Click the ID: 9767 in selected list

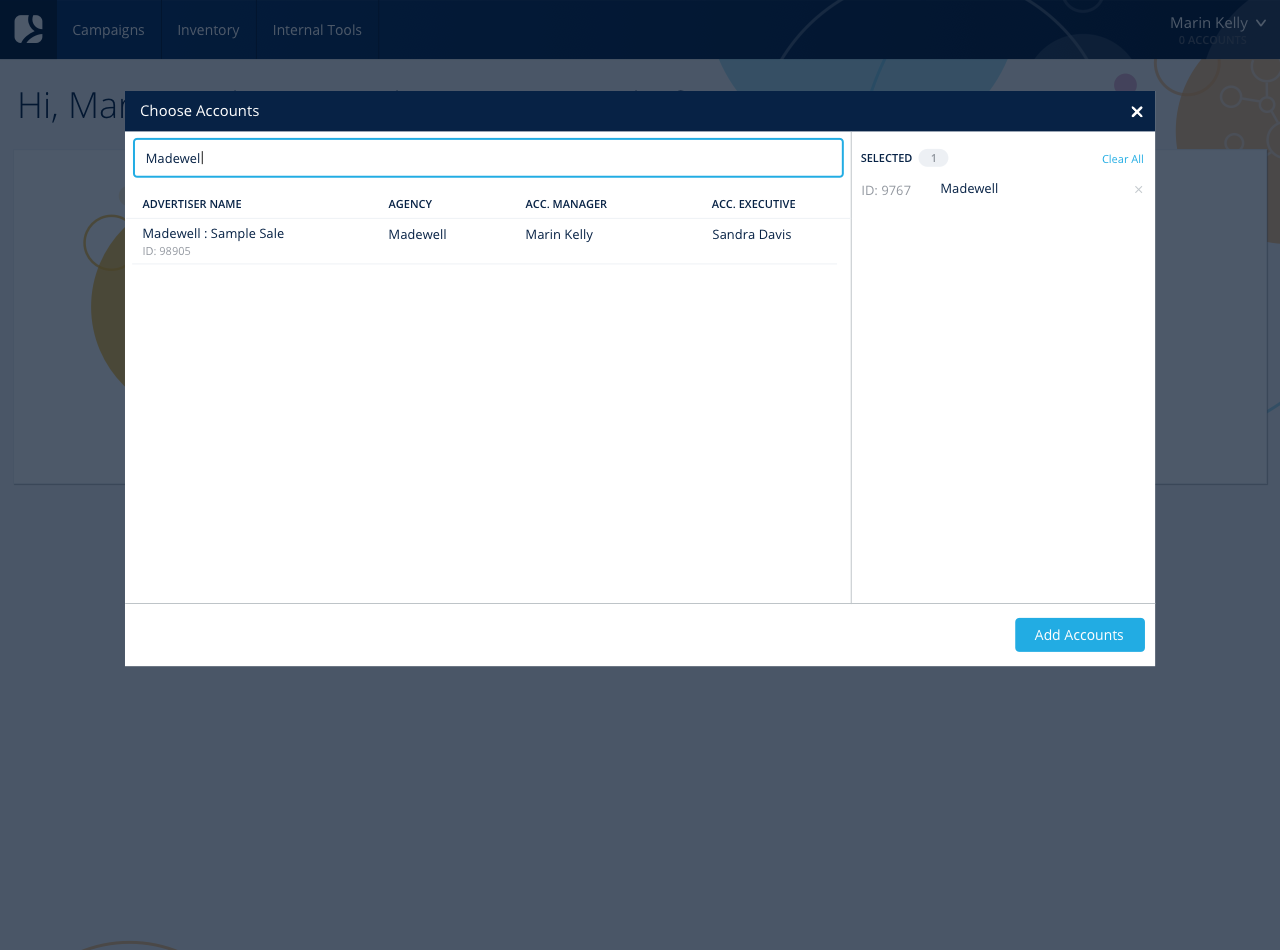[886, 190]
